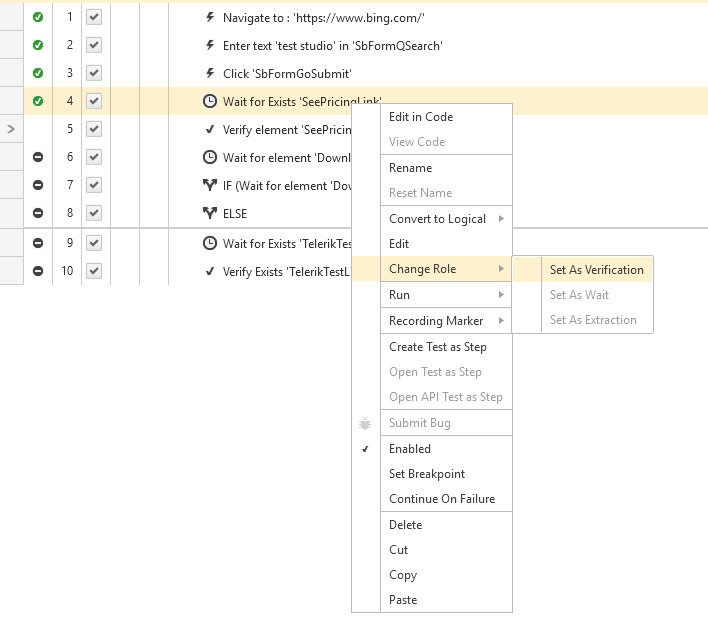Click the lightning action icon for Navigate step
Image resolution: width=708 pixels, height=640 pixels.
point(209,17)
